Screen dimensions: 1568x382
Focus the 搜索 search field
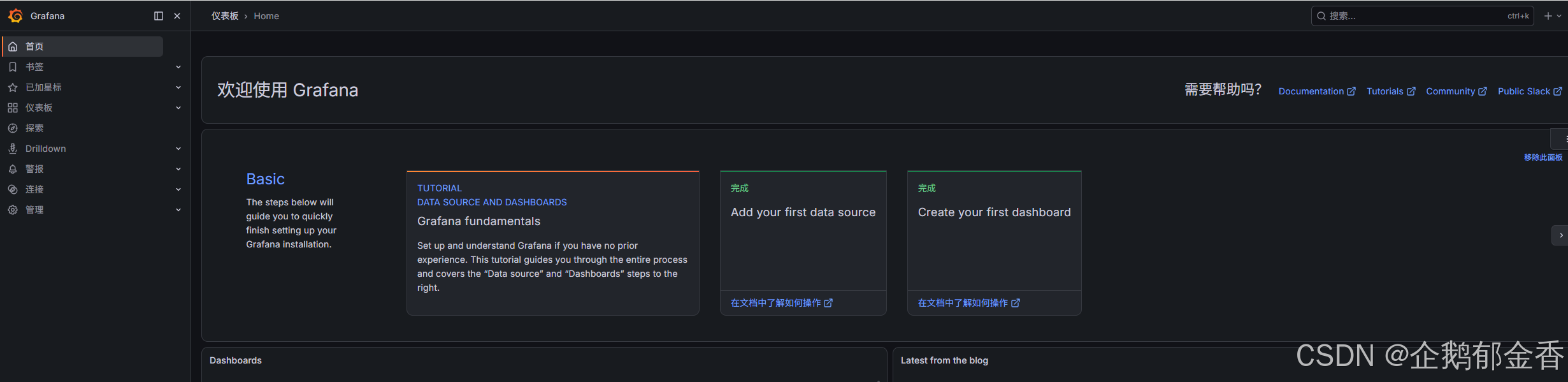[1422, 16]
